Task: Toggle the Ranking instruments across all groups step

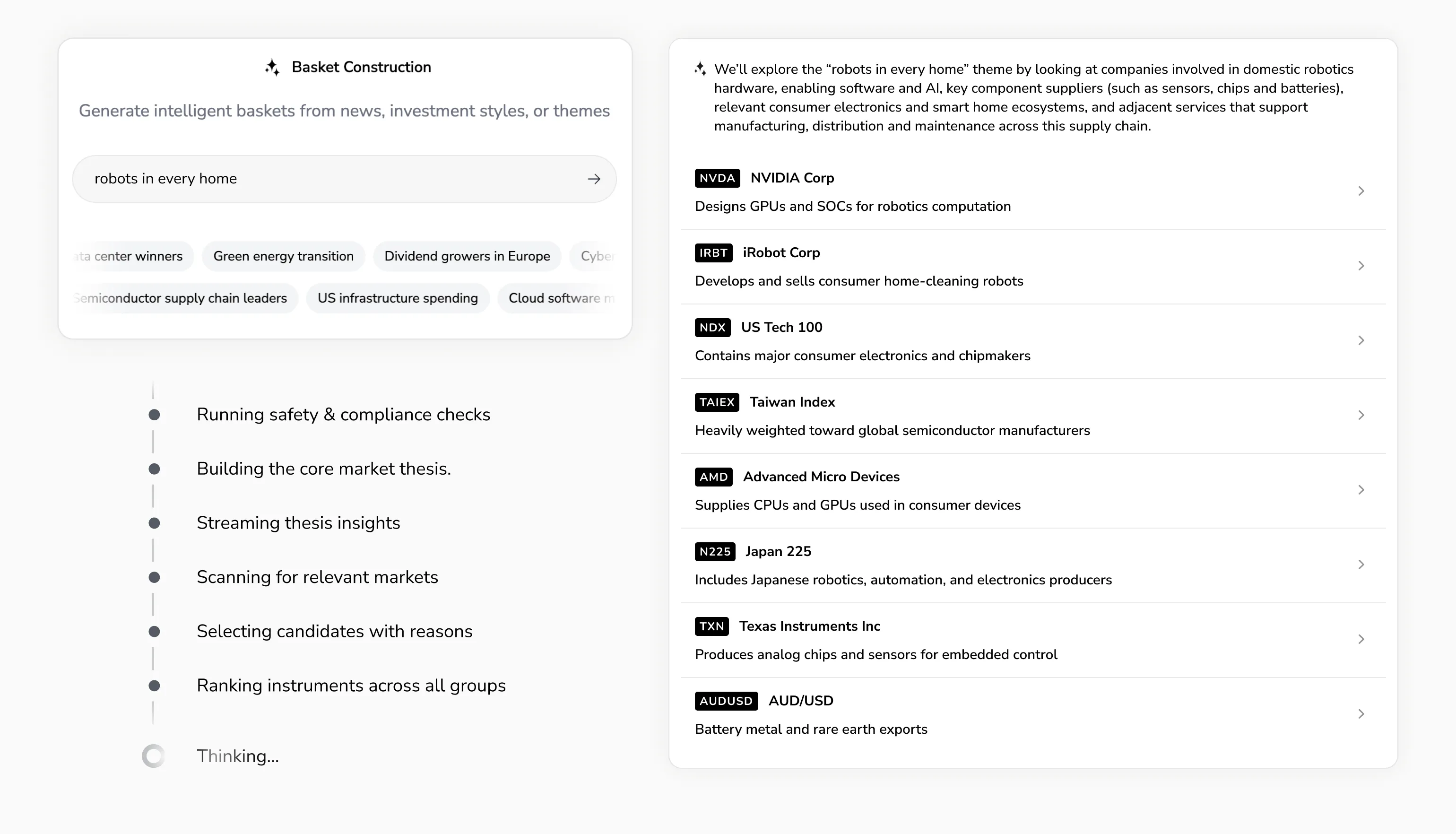Action: [154, 685]
